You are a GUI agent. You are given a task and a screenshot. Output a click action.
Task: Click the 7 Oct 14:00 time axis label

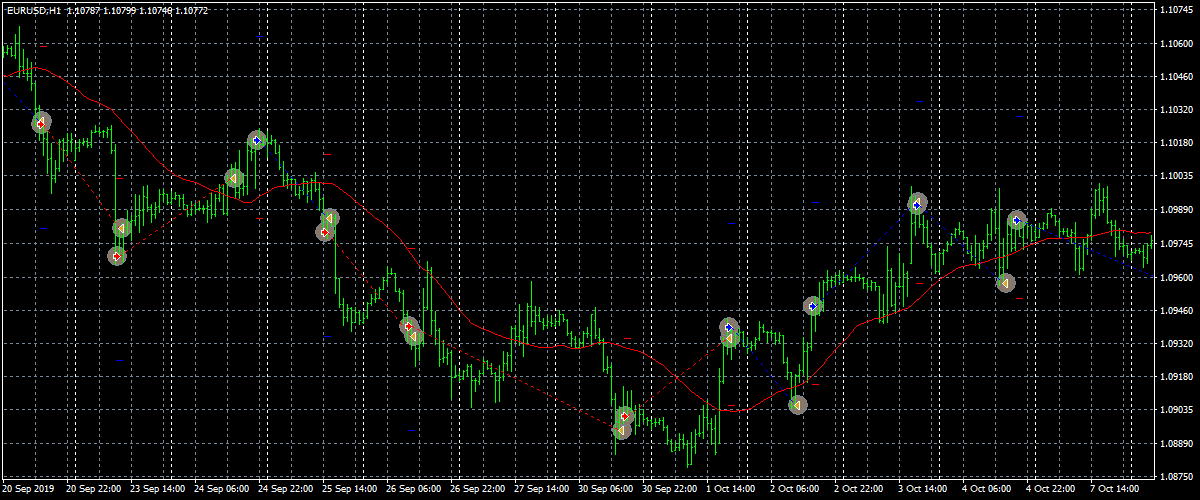click(1115, 490)
